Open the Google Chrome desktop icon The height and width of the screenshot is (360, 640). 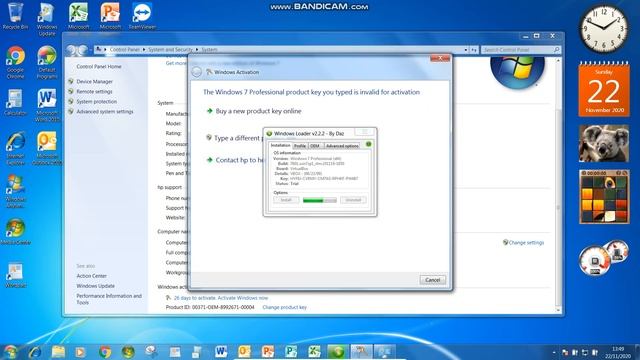15,62
